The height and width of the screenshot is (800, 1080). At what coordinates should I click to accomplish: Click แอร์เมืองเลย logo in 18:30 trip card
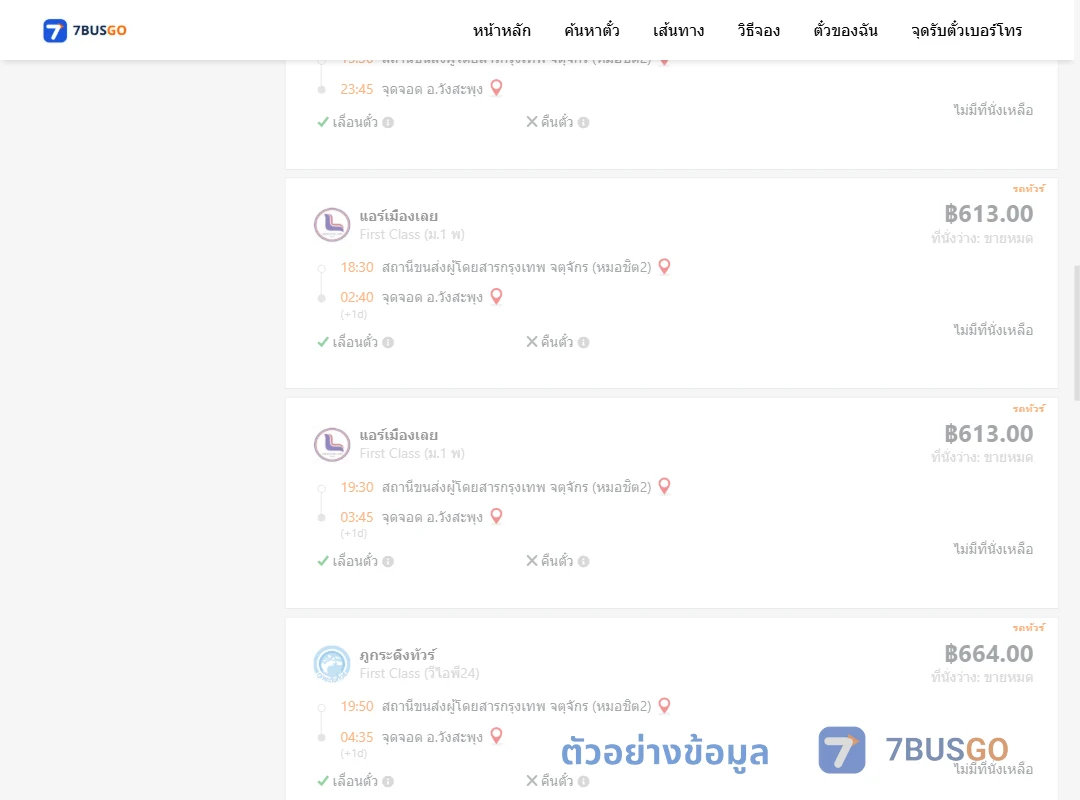332,225
